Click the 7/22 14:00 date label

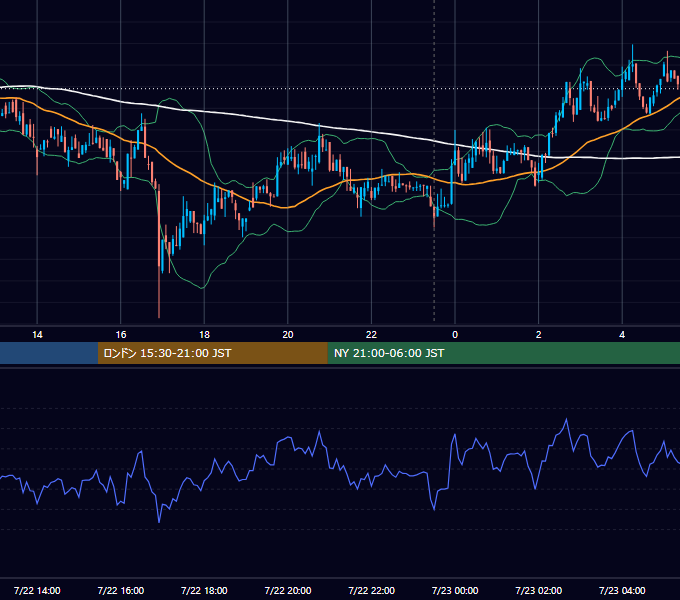(37, 590)
